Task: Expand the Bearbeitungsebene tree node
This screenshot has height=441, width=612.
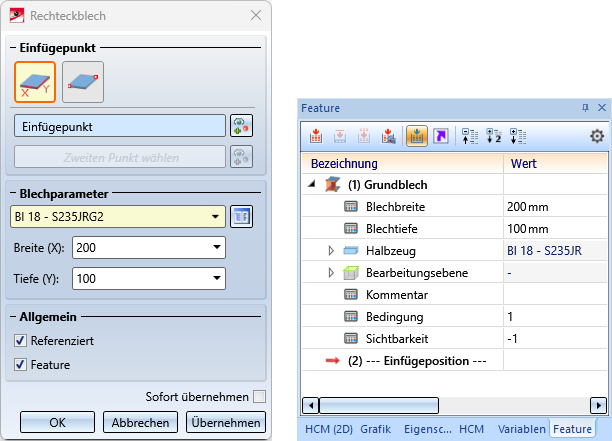Action: [x=331, y=272]
